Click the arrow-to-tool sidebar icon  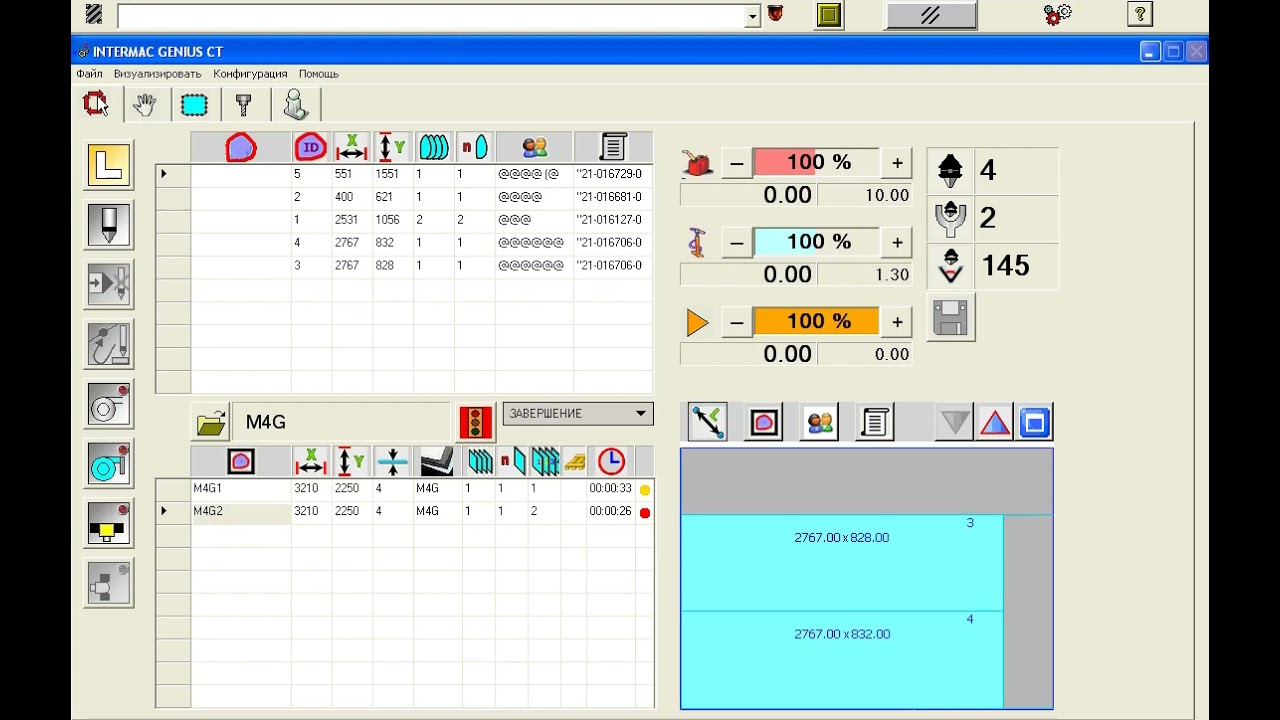tap(108, 284)
